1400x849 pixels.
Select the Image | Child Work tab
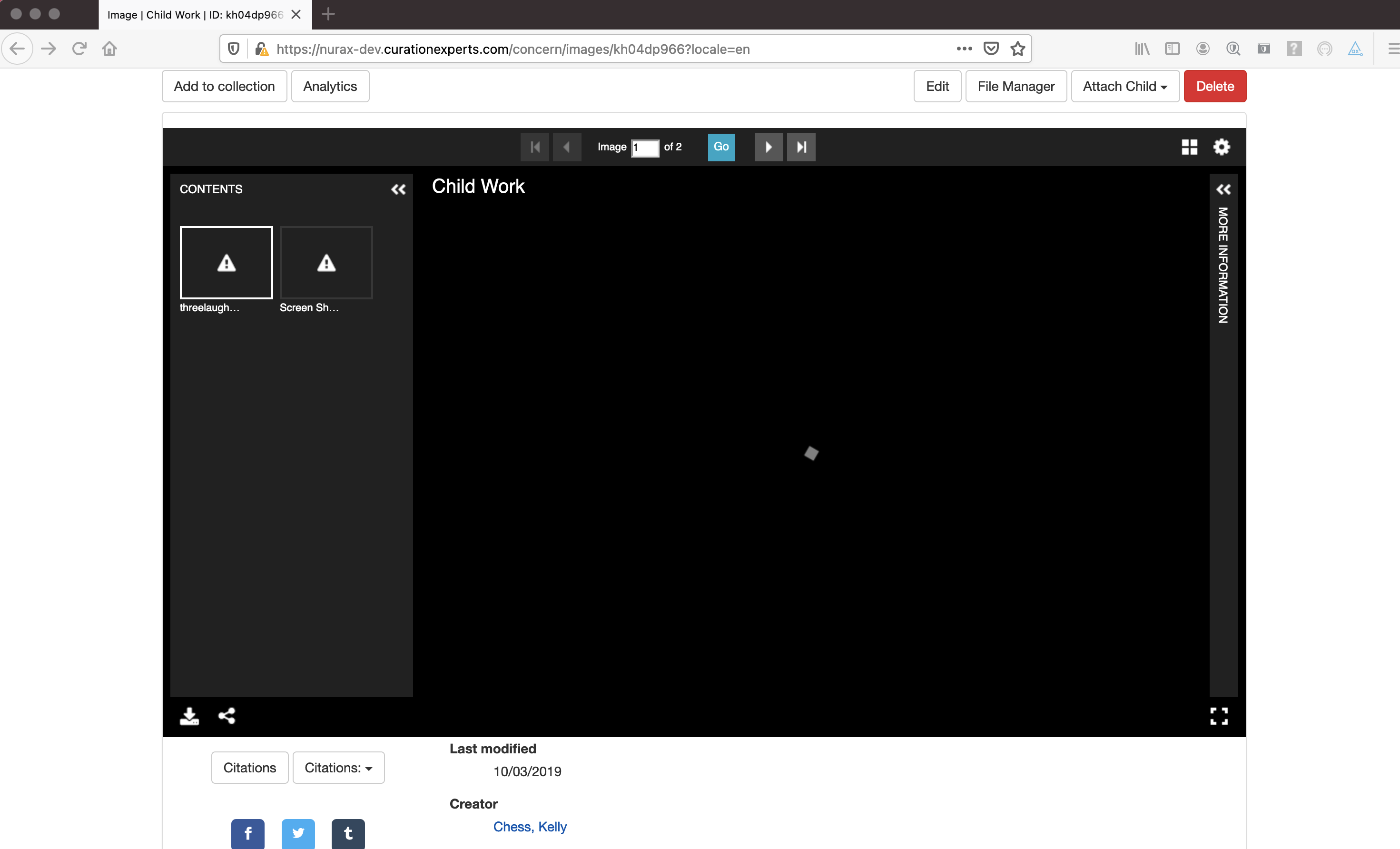point(205,15)
